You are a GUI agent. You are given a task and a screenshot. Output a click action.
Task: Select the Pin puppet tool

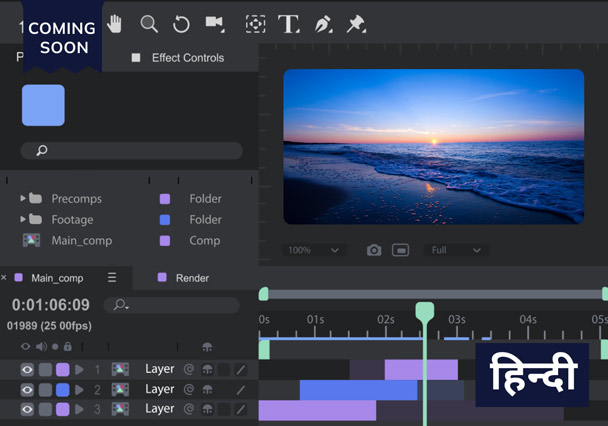[356, 24]
